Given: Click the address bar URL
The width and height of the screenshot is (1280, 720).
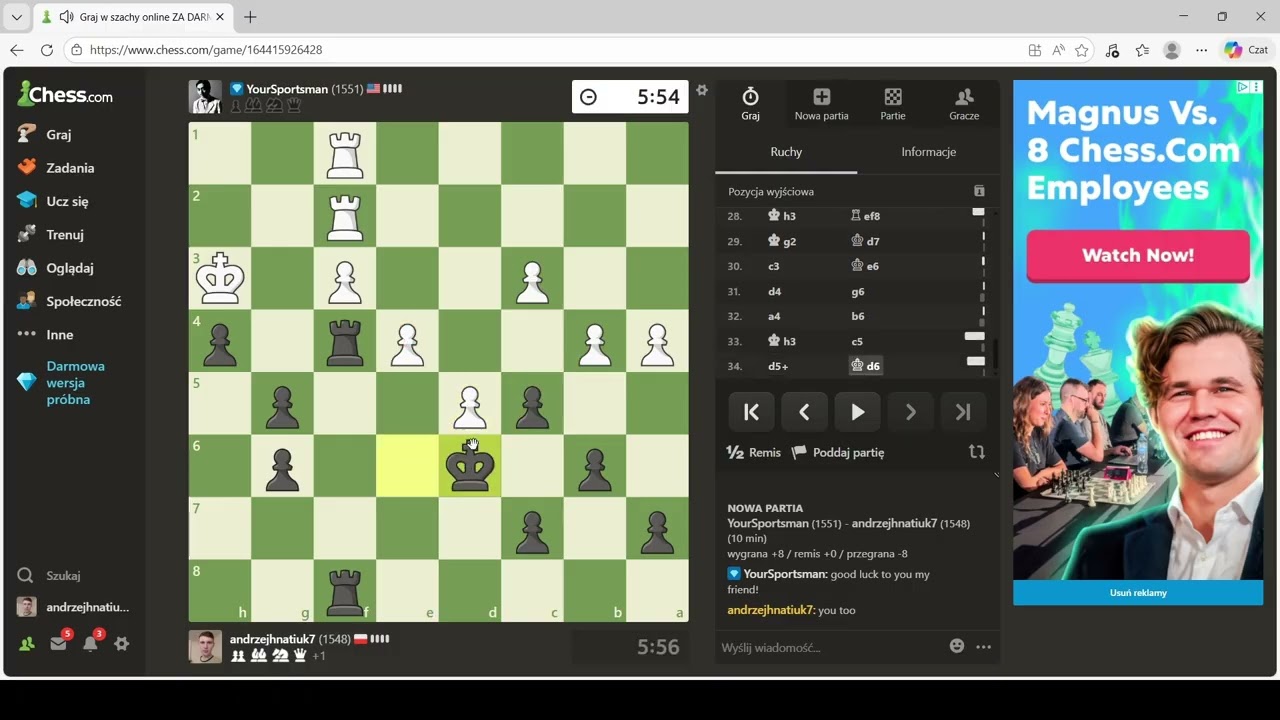Looking at the screenshot, I should pos(206,50).
